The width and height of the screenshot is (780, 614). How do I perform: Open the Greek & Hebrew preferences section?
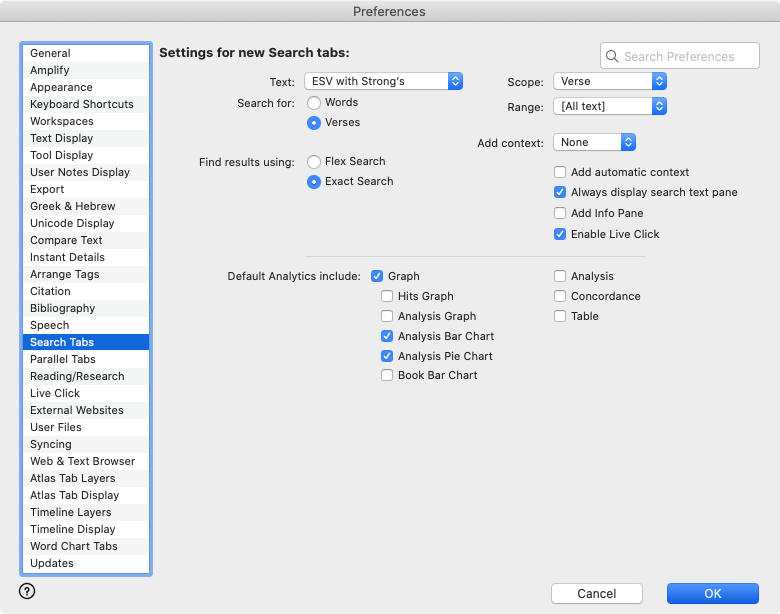(72, 206)
